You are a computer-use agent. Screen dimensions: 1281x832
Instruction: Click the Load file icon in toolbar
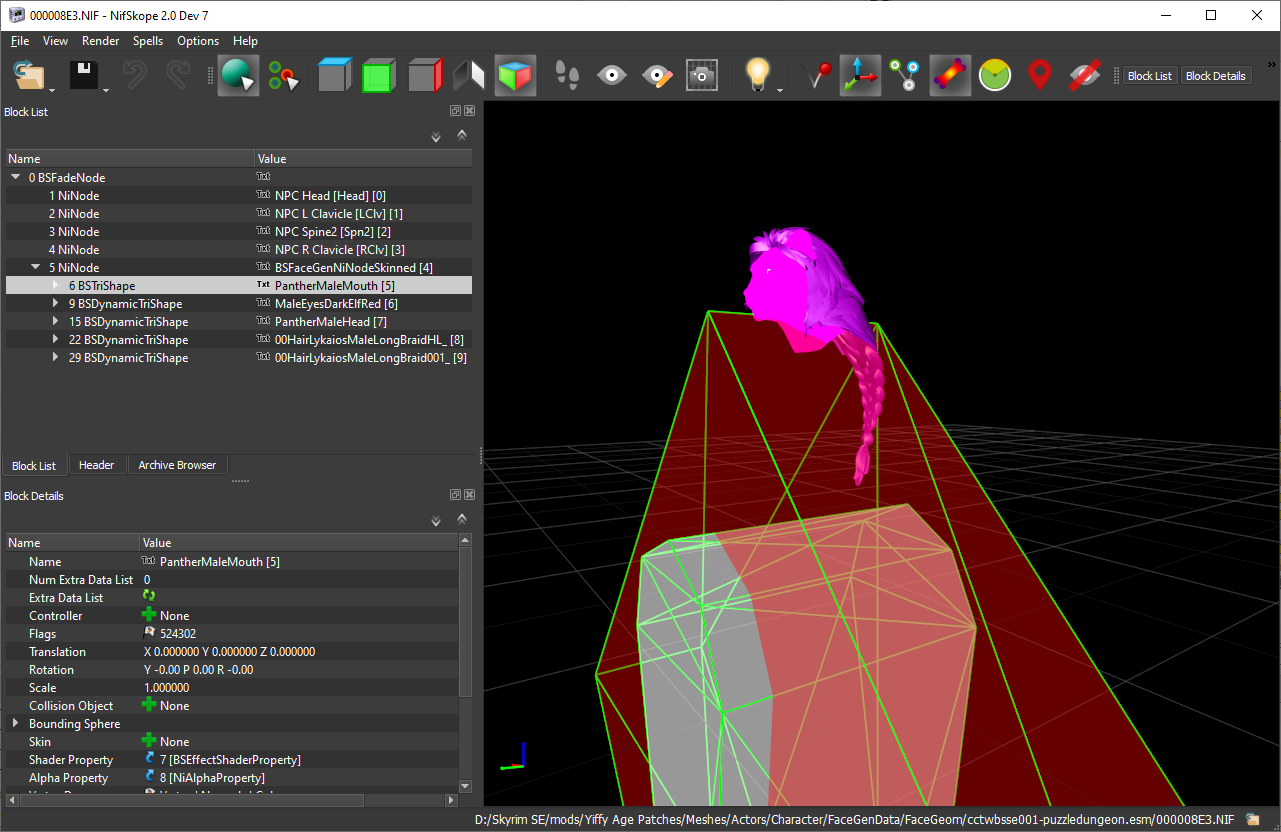pos(30,76)
